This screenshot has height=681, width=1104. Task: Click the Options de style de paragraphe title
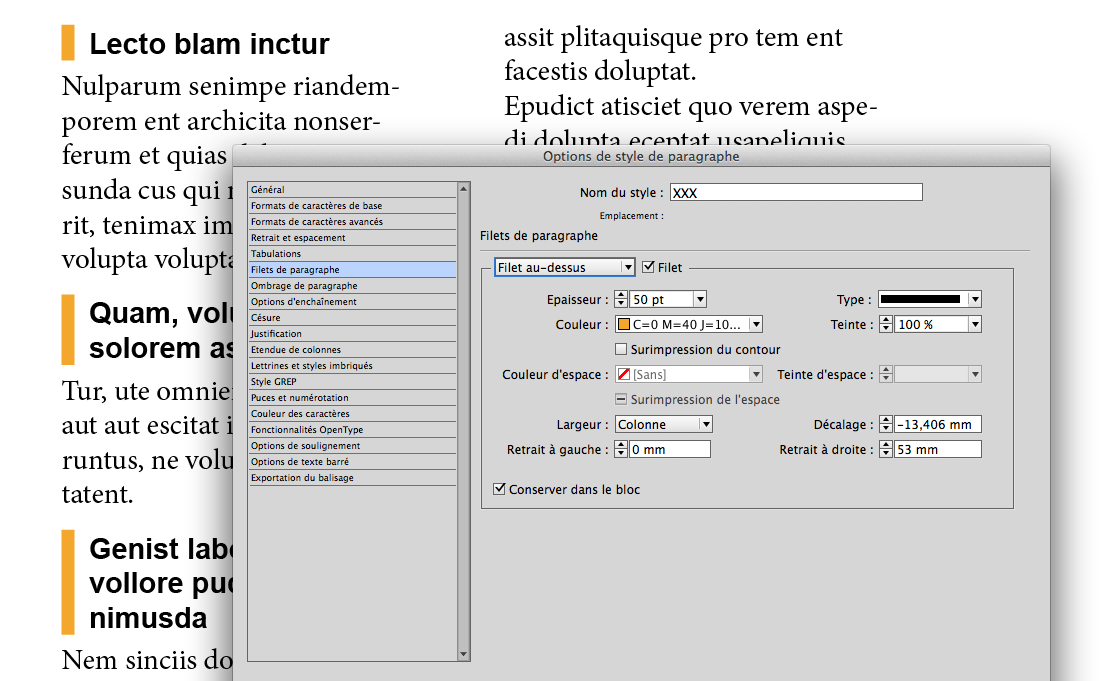(x=641, y=156)
